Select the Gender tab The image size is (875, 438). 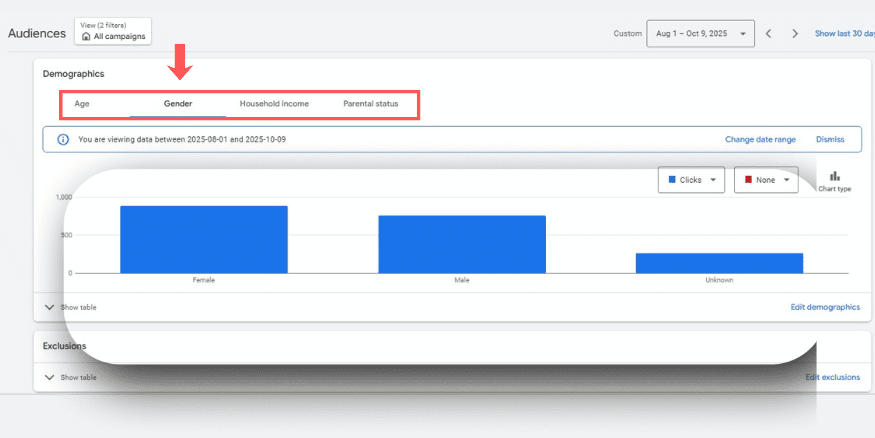178,104
